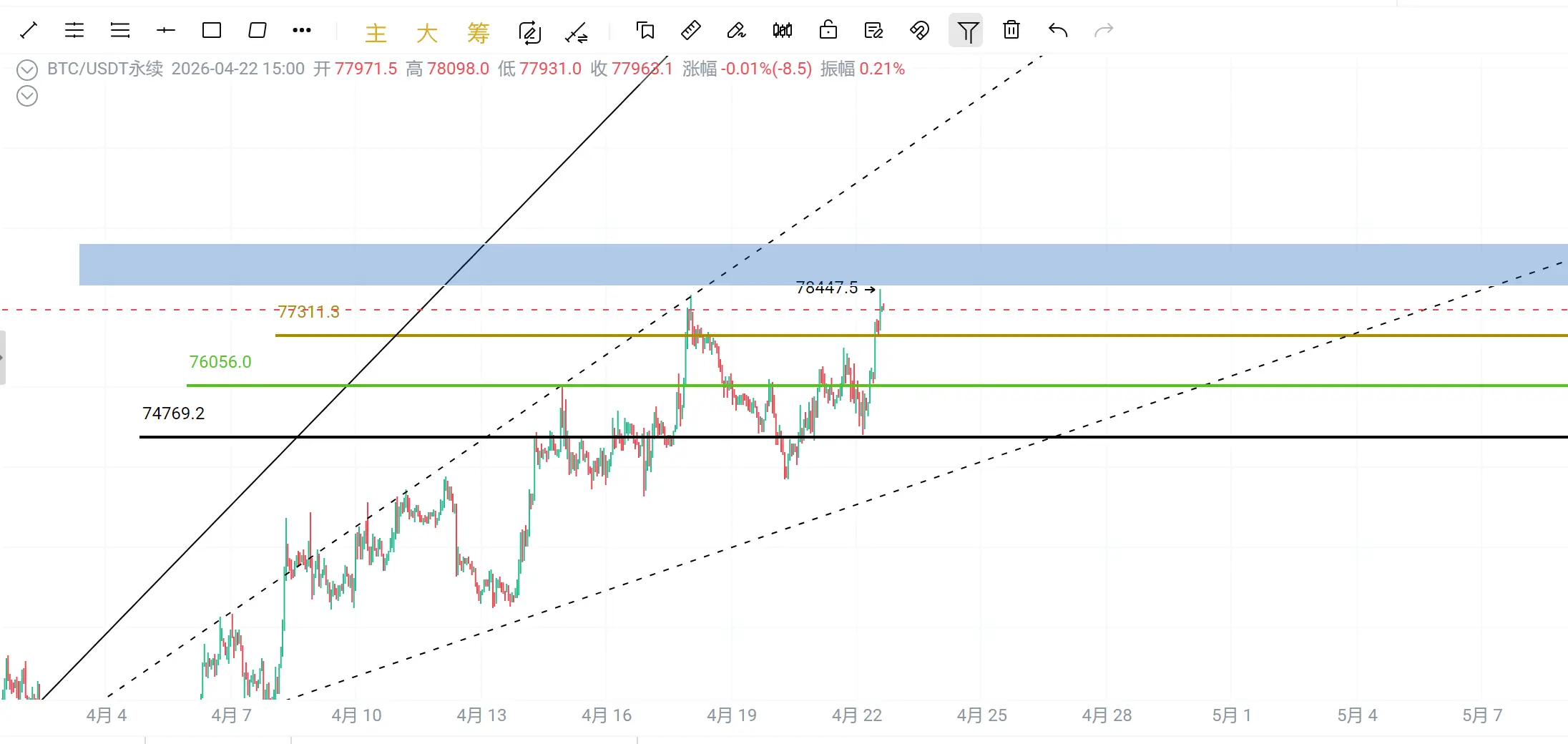Click the 5月 4 date label
Image resolution: width=1568 pixels, height=744 pixels.
point(1358,715)
